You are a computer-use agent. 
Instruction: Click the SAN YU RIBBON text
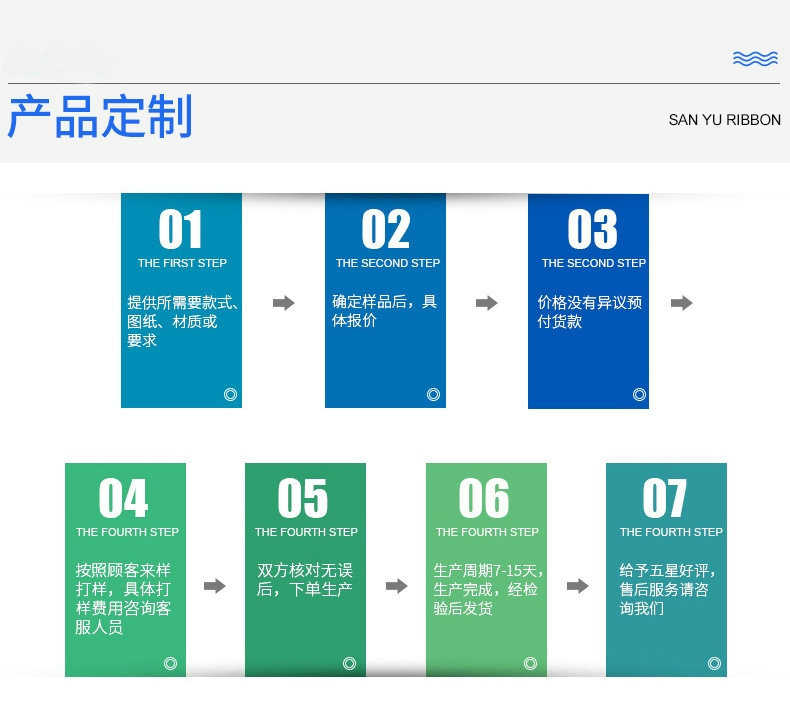[725, 120]
